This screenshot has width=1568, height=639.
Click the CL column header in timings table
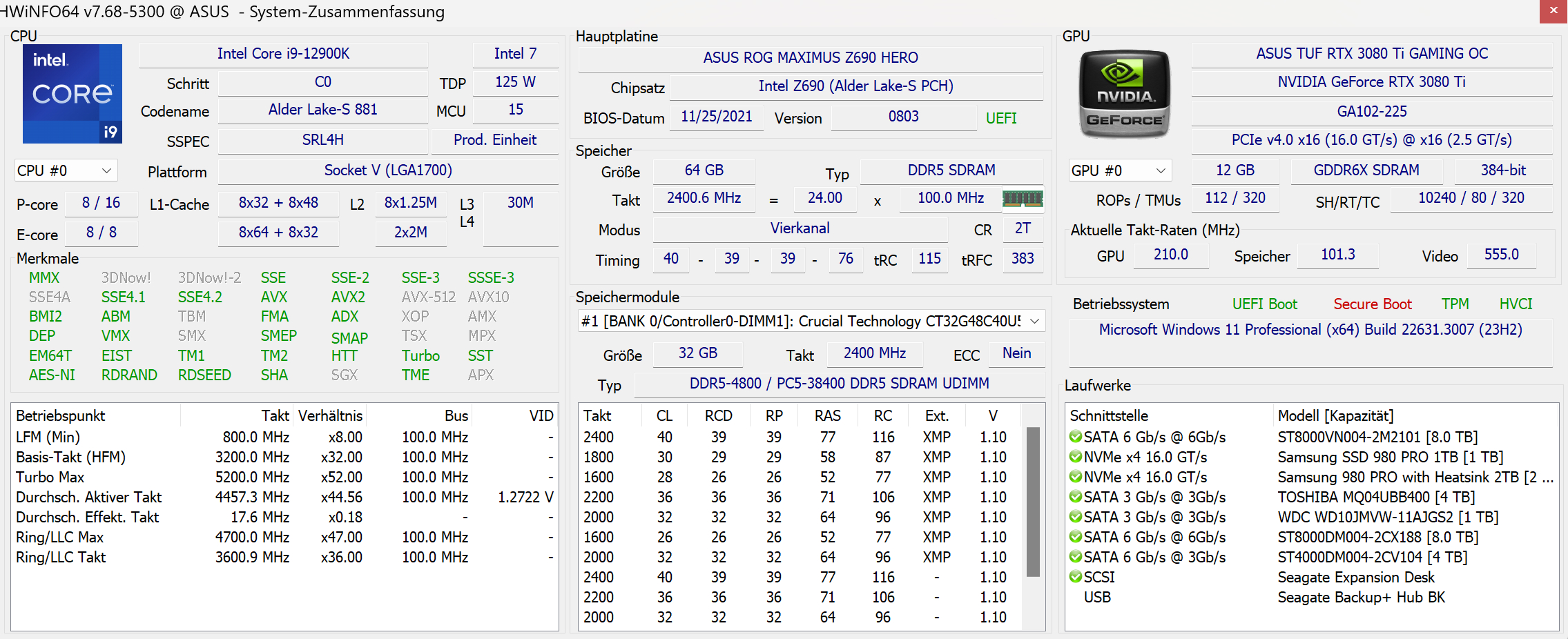pos(664,415)
